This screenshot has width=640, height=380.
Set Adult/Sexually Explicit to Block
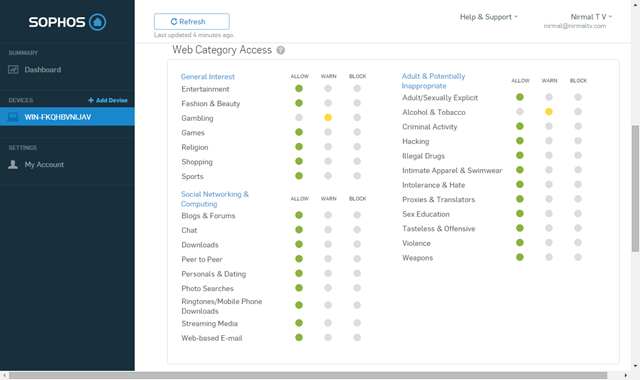578,97
